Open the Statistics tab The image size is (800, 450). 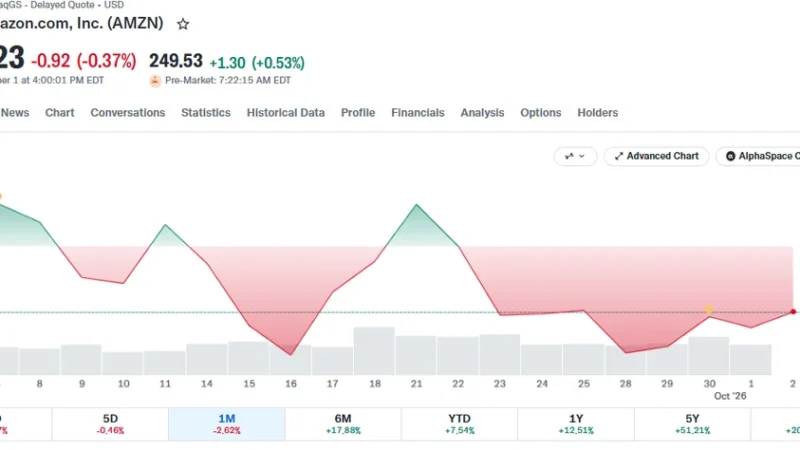click(206, 113)
